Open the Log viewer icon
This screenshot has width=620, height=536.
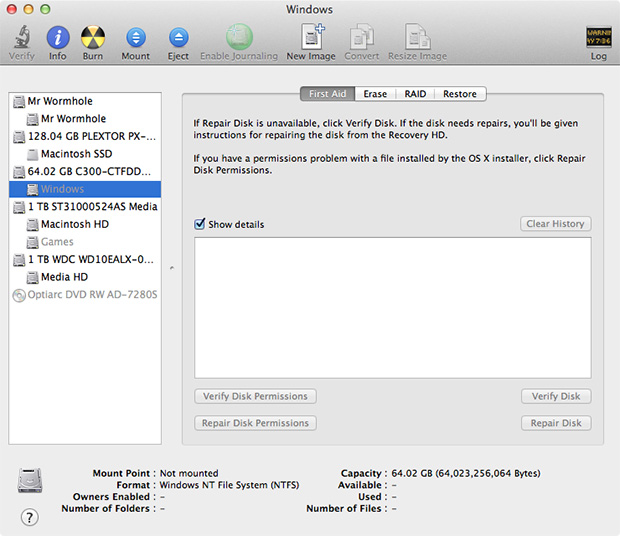[598, 37]
